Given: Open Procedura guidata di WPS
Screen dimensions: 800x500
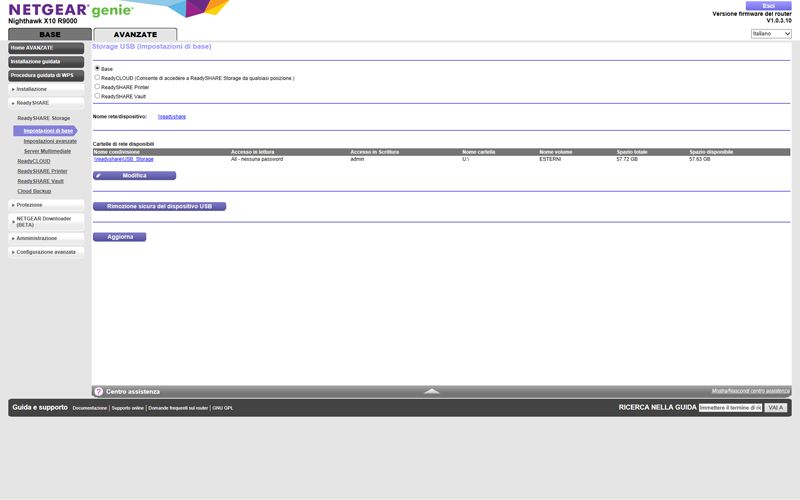Looking at the screenshot, I should (46, 76).
